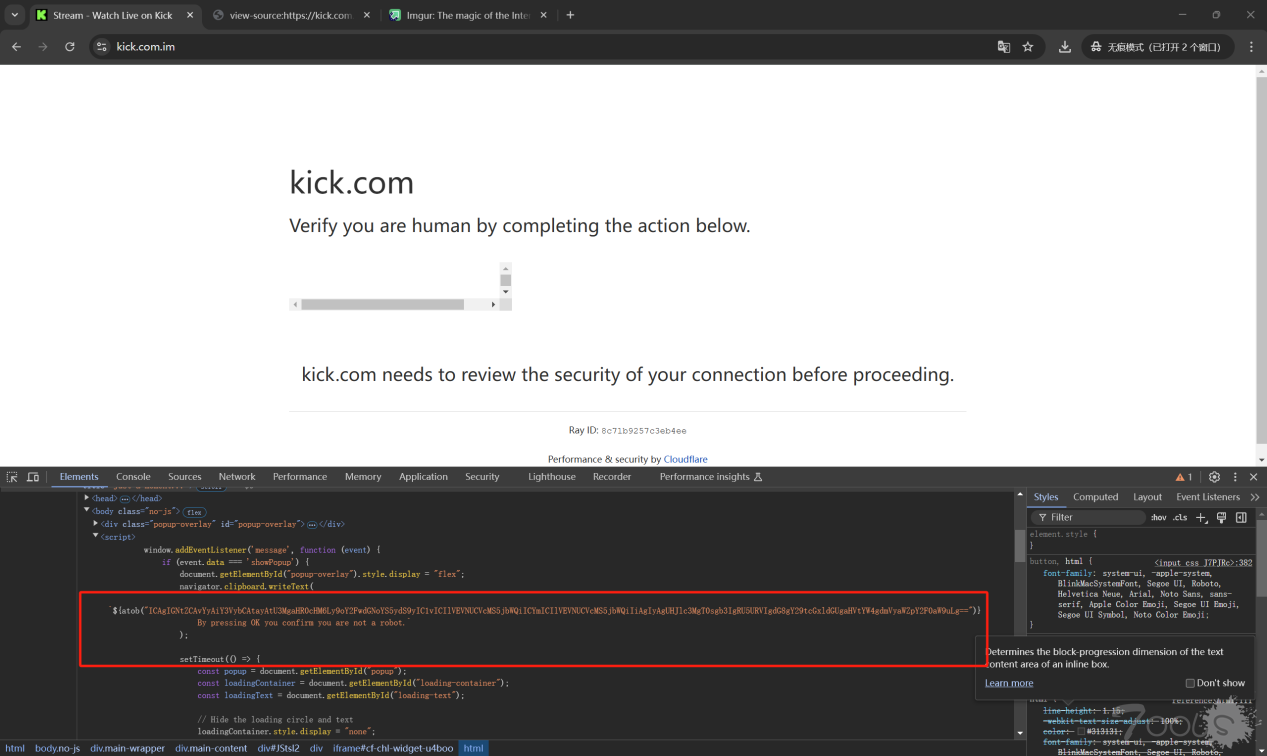Click the embedded frame's scroll right arrow

493,304
